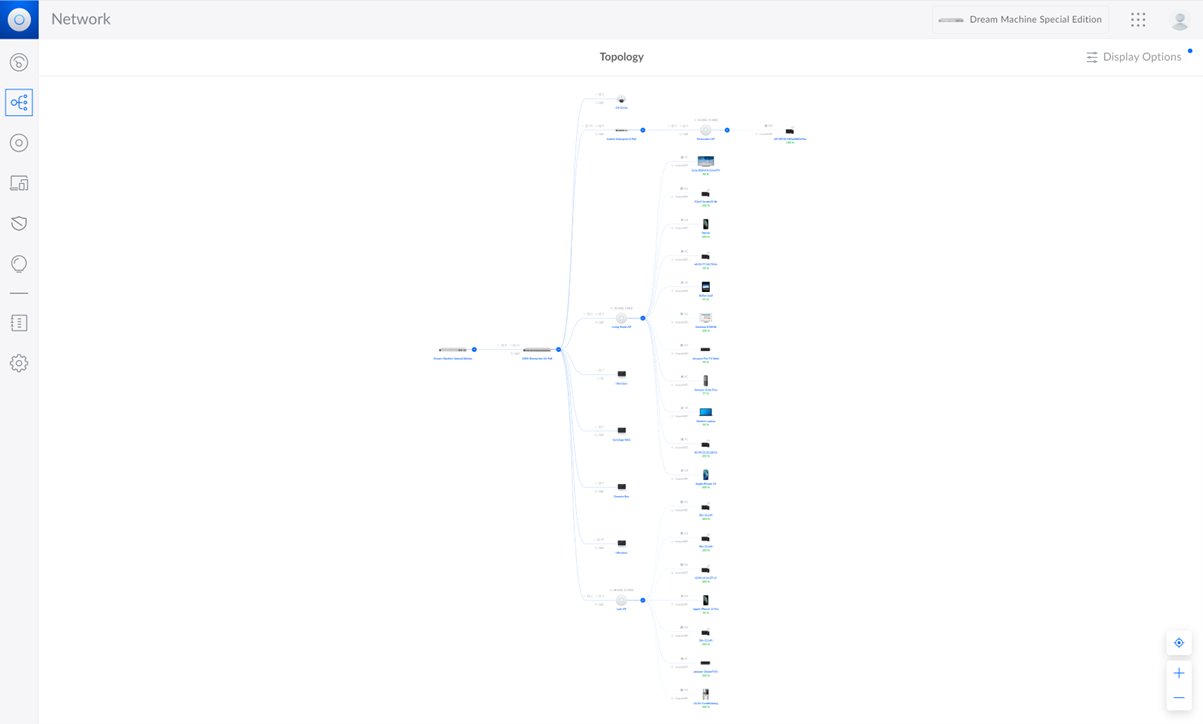Open the application grid switcher
1203x724 pixels.
click(x=1138, y=20)
